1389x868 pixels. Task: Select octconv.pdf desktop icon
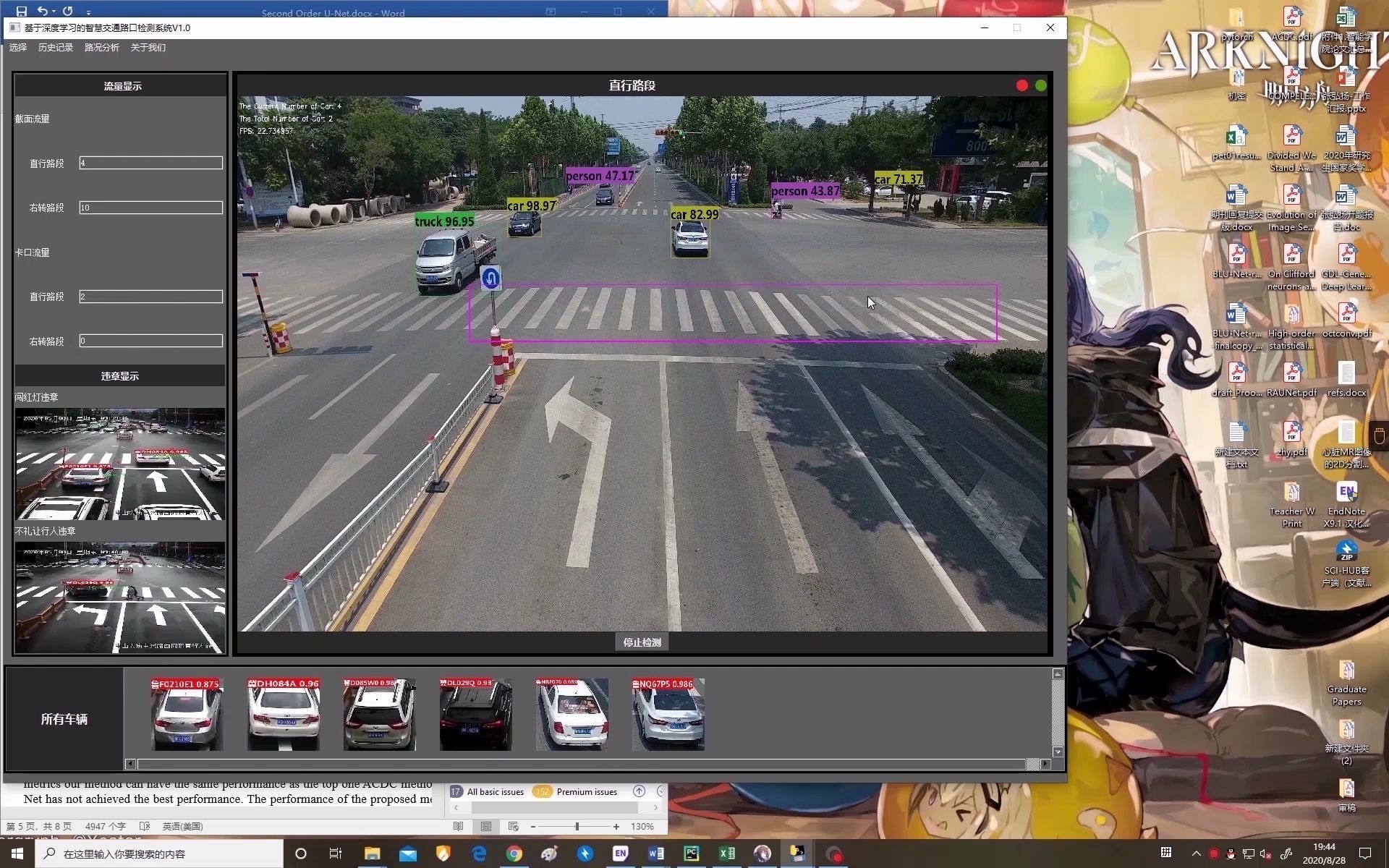[x=1346, y=320]
